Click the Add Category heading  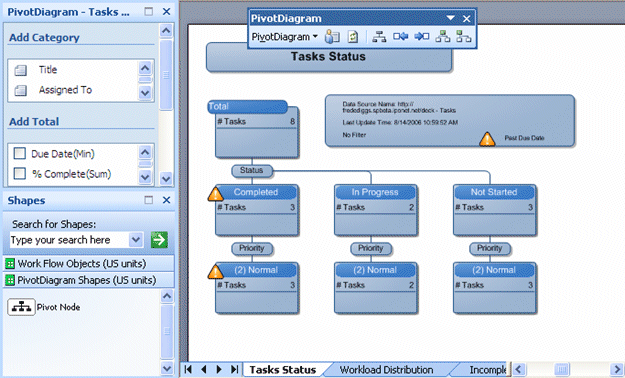(x=44, y=37)
